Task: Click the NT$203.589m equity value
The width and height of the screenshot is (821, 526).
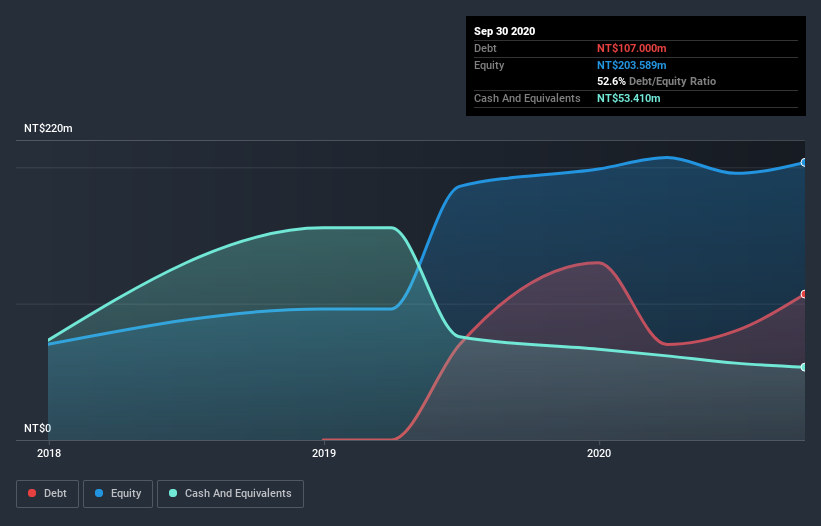Action: click(631, 65)
